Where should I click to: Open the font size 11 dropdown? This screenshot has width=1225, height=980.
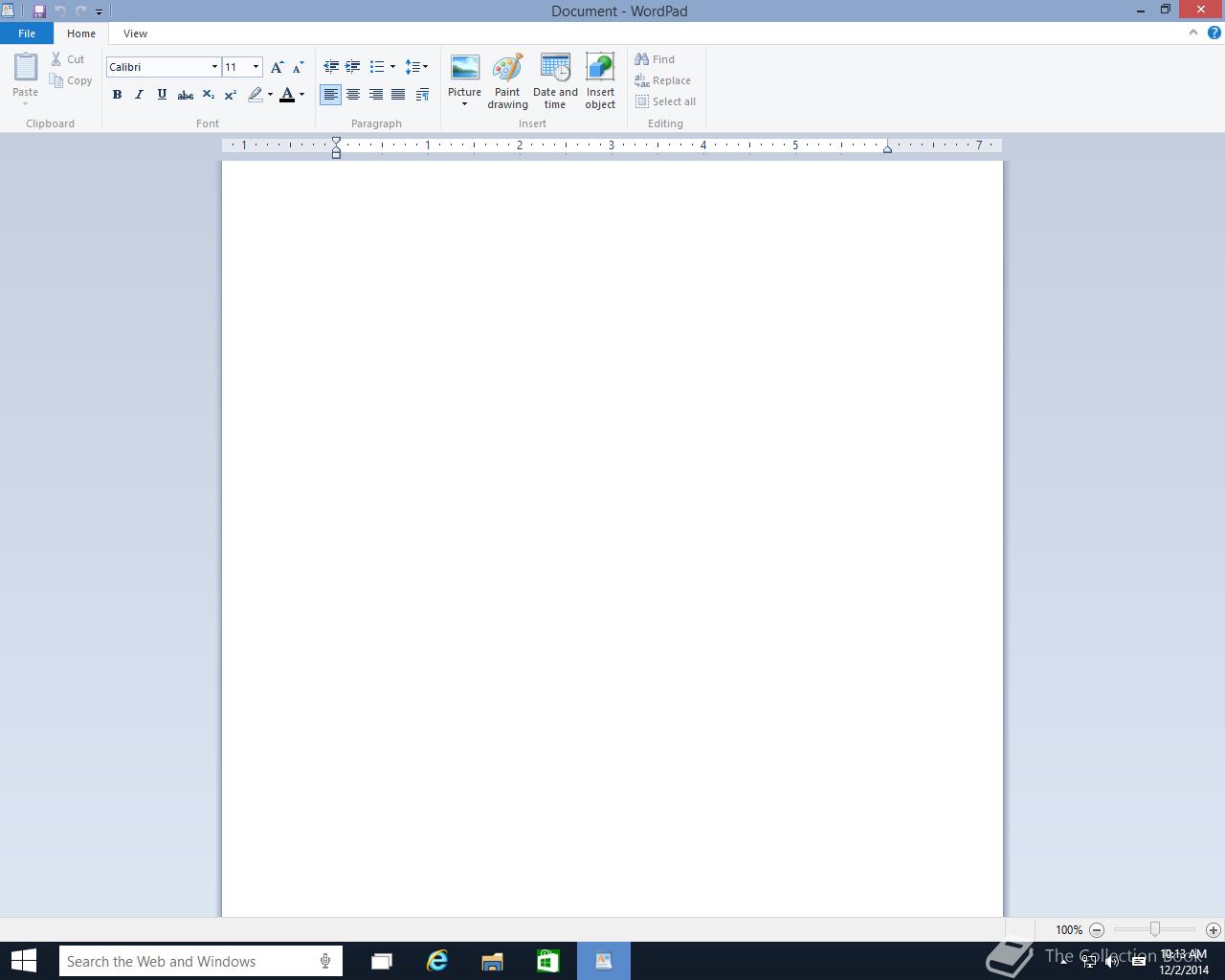256,67
